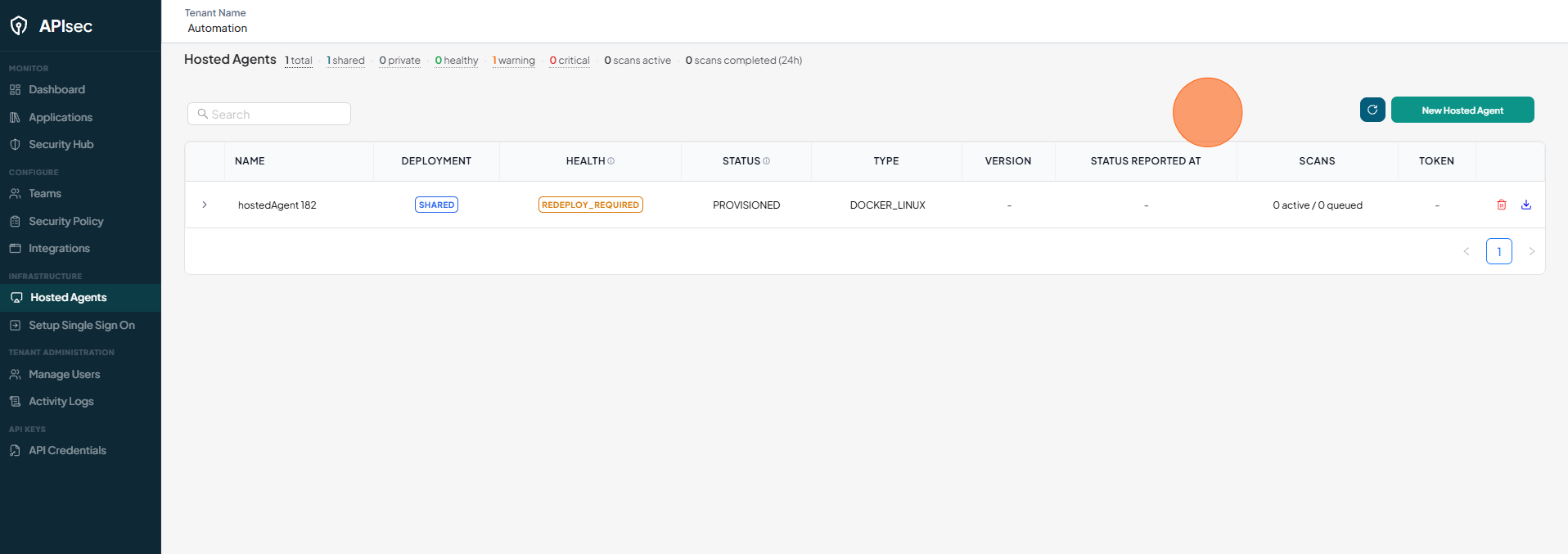Filter by 0 critical agents
Viewport: 1568px width, 554px height.
pos(570,61)
